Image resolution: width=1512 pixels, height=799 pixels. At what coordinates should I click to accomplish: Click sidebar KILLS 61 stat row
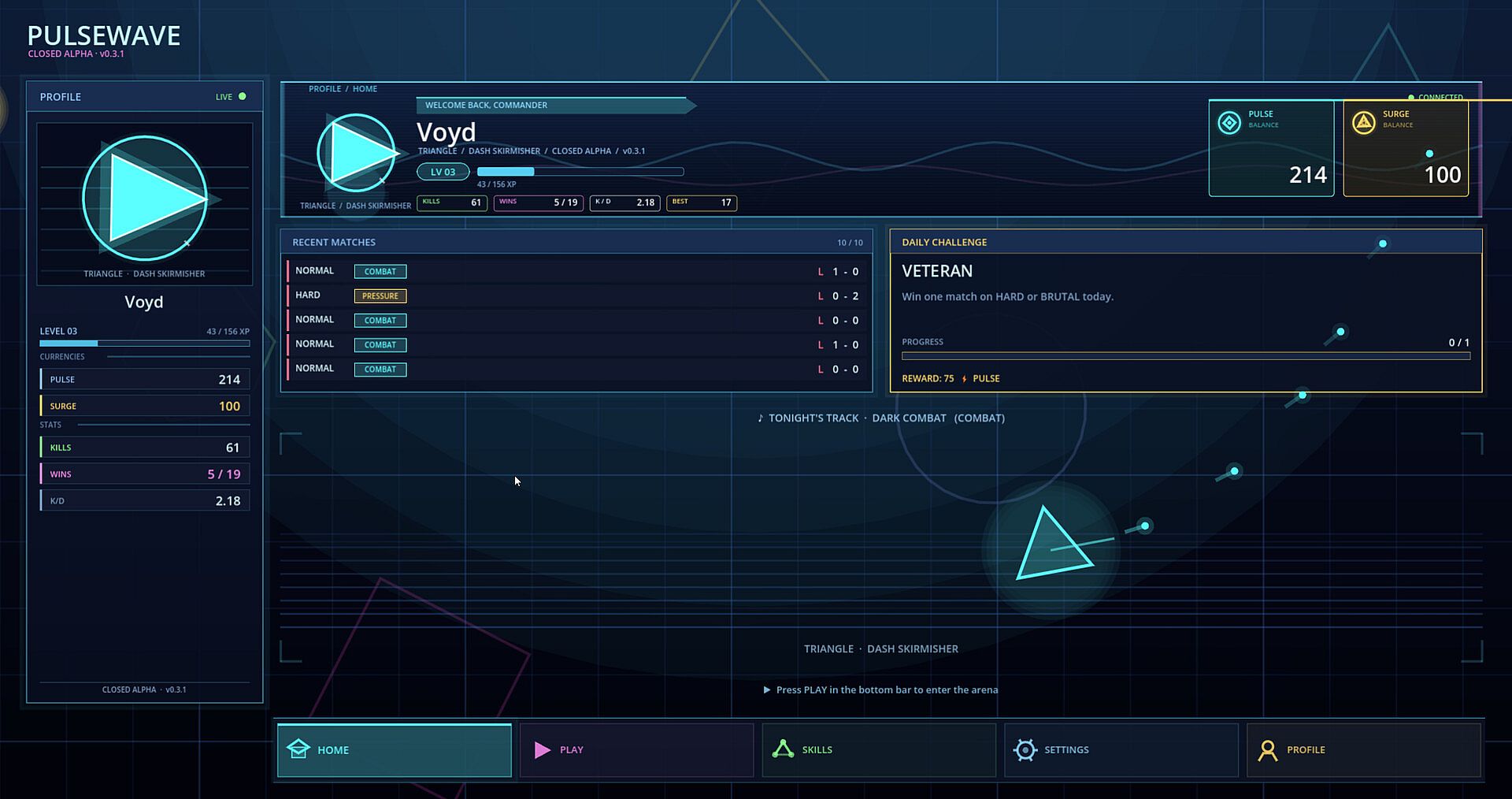[145, 448]
